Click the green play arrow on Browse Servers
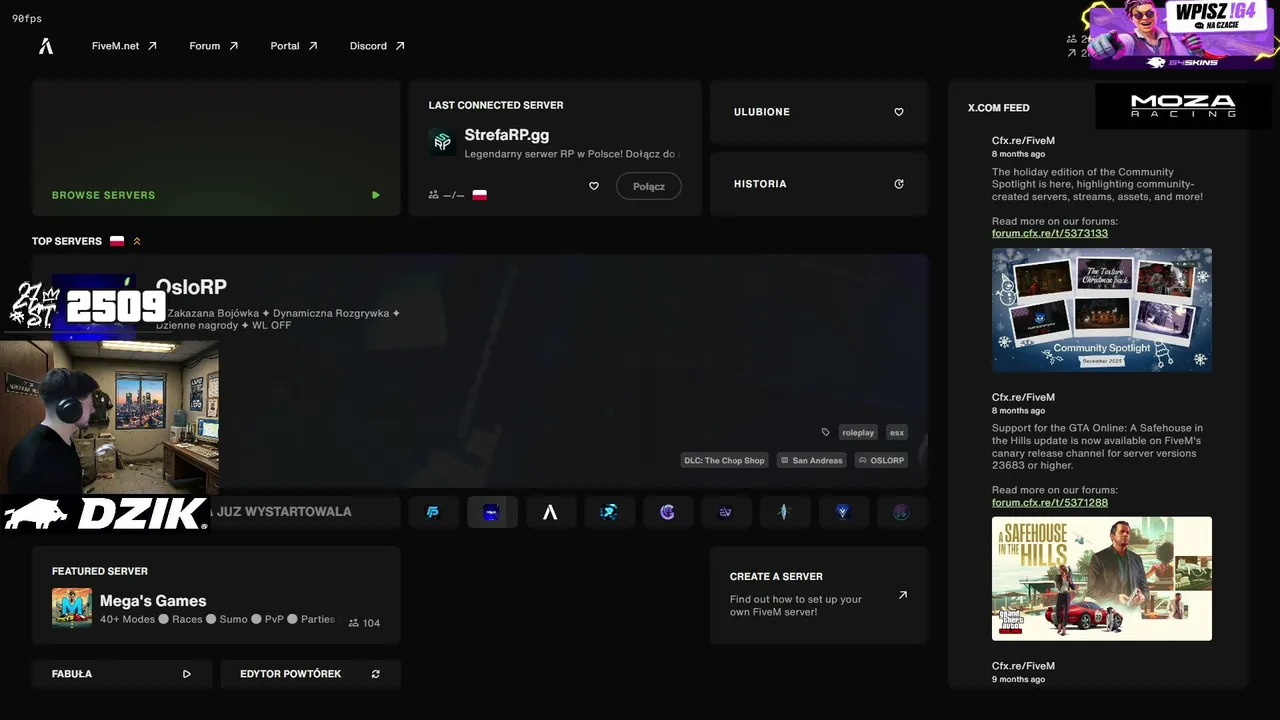This screenshot has width=1280, height=720. coord(376,195)
